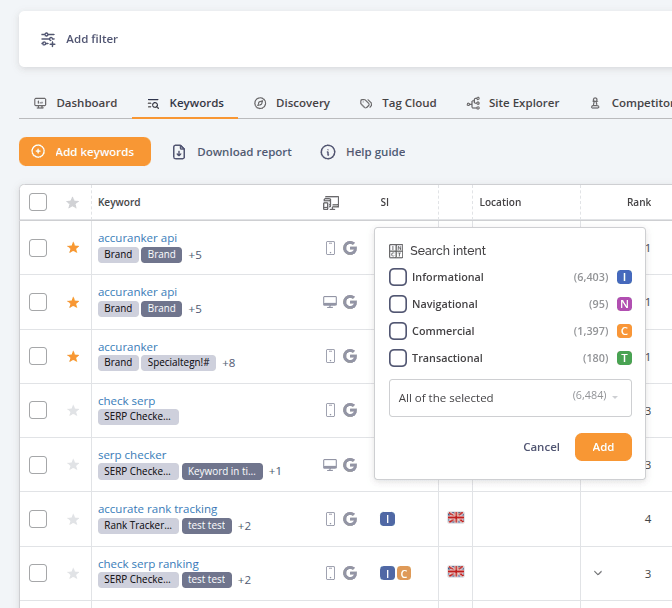Star the accurate rank tracking keyword
672x608 pixels.
coord(73,519)
